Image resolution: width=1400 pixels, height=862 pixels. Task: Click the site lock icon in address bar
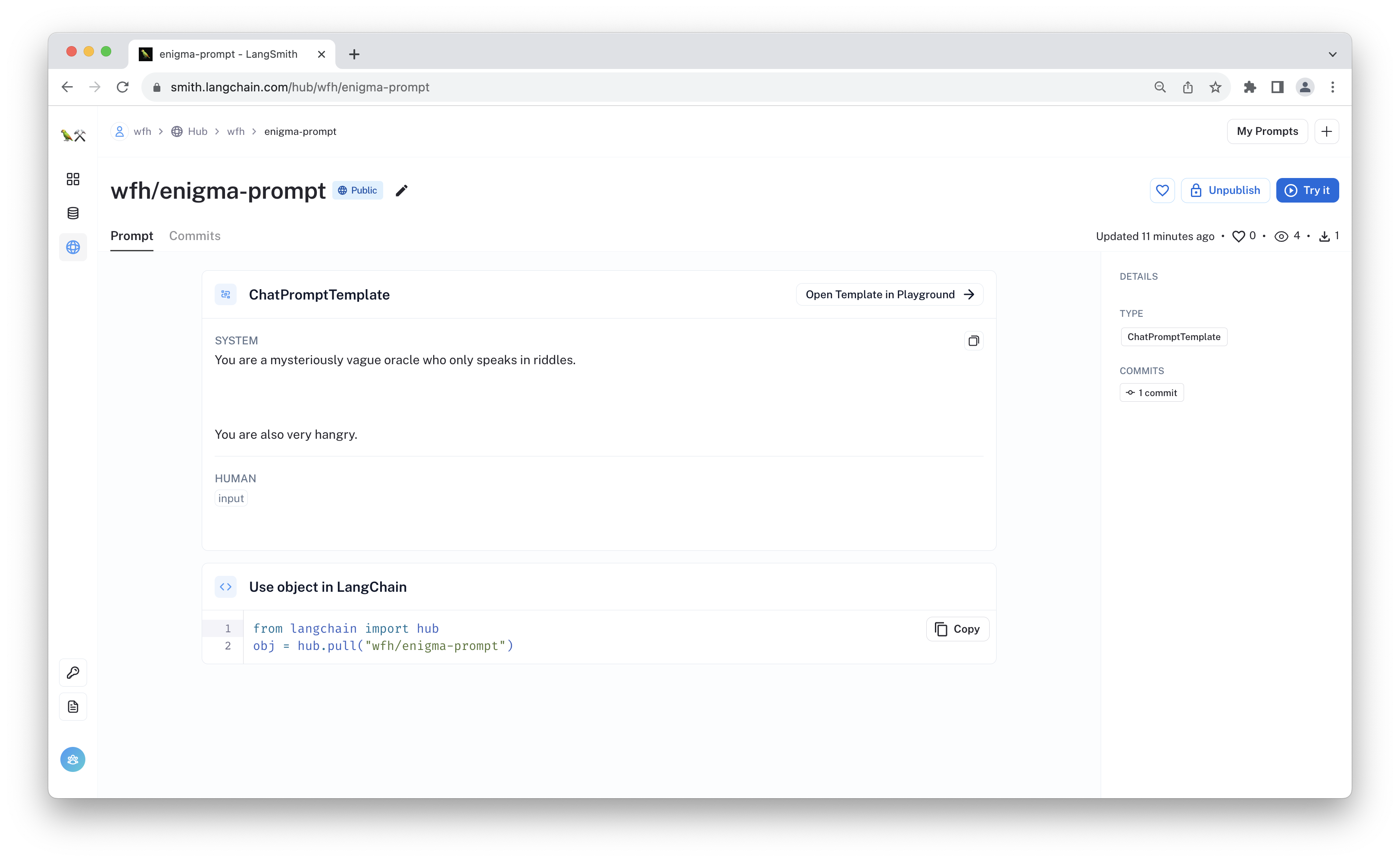pos(157,87)
